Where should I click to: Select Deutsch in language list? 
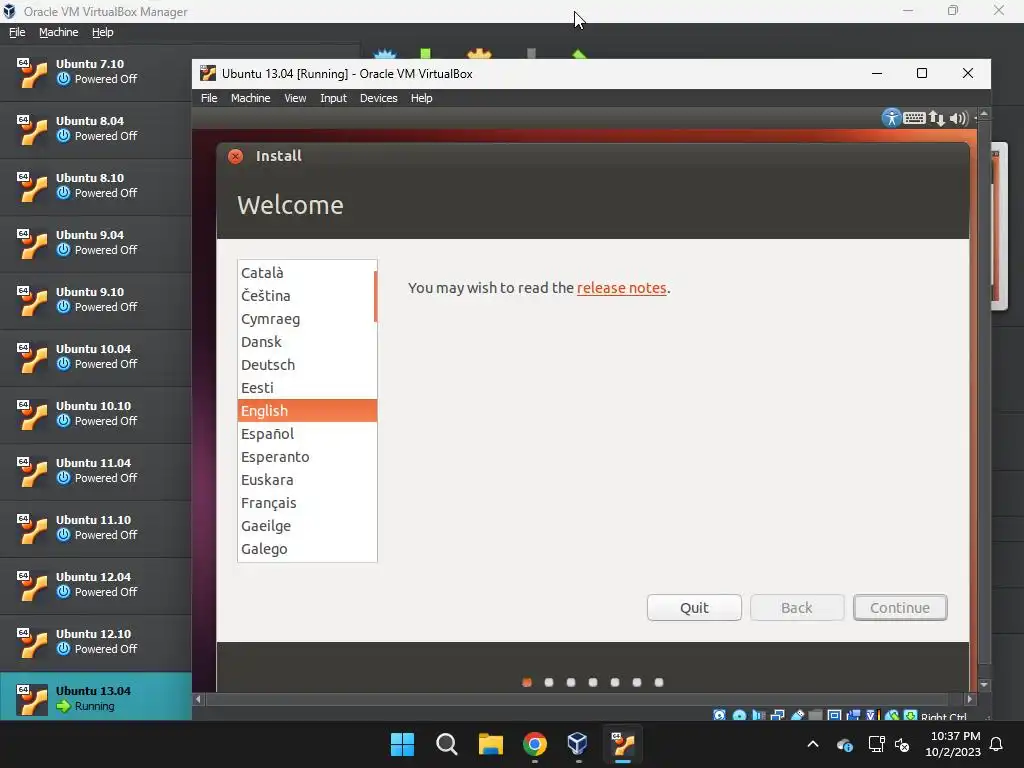click(x=306, y=364)
